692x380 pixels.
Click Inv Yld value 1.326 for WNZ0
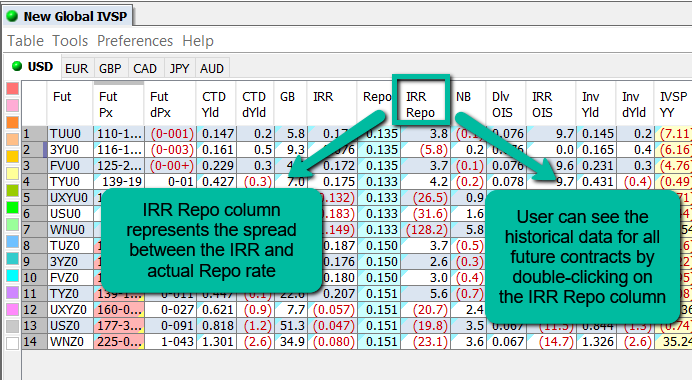596,342
